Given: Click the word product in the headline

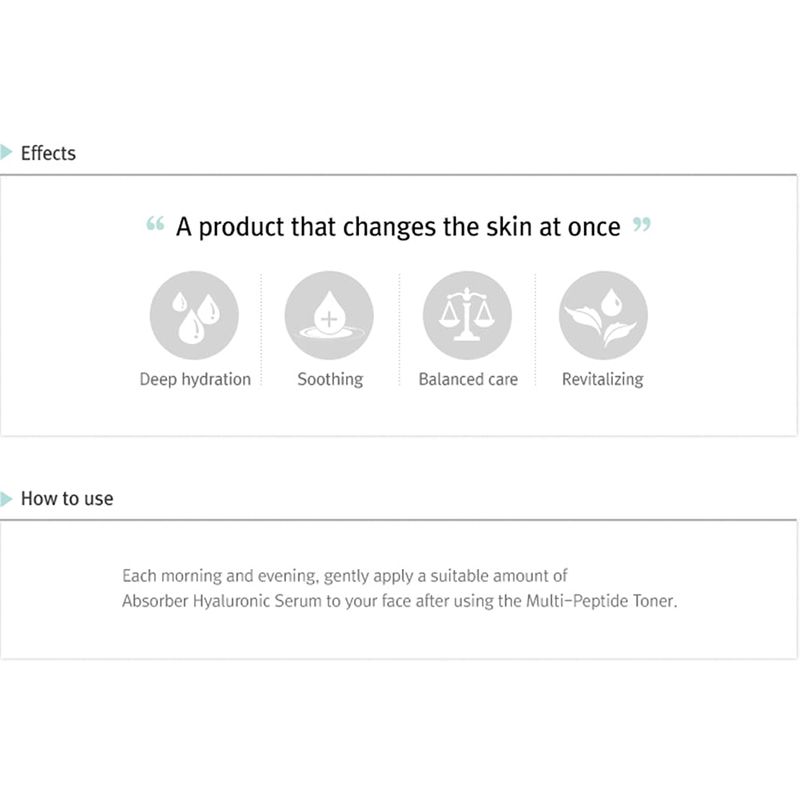Looking at the screenshot, I should [x=241, y=228].
